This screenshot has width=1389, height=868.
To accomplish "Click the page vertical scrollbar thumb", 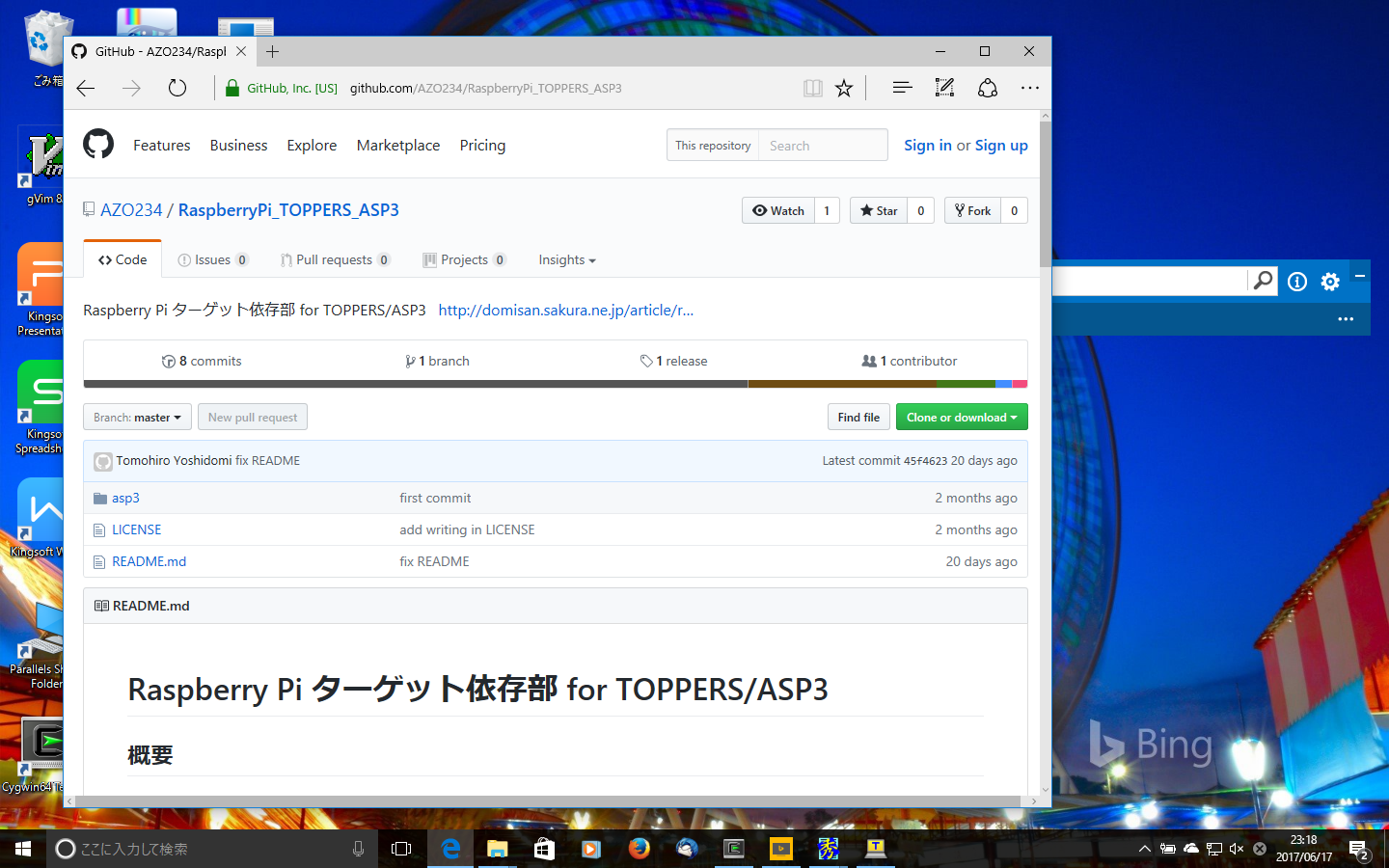I will click(1046, 194).
